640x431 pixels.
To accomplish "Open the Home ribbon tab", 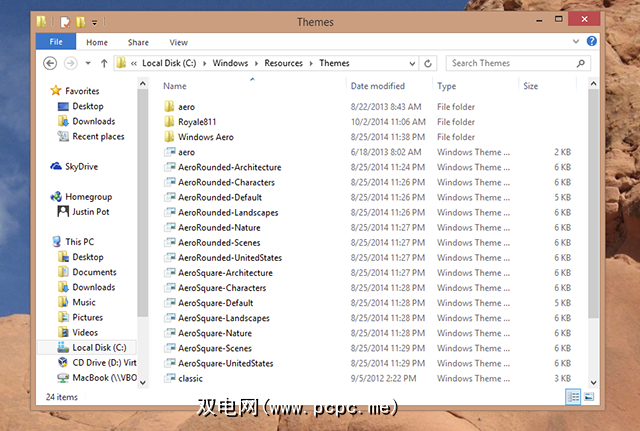I will [97, 42].
